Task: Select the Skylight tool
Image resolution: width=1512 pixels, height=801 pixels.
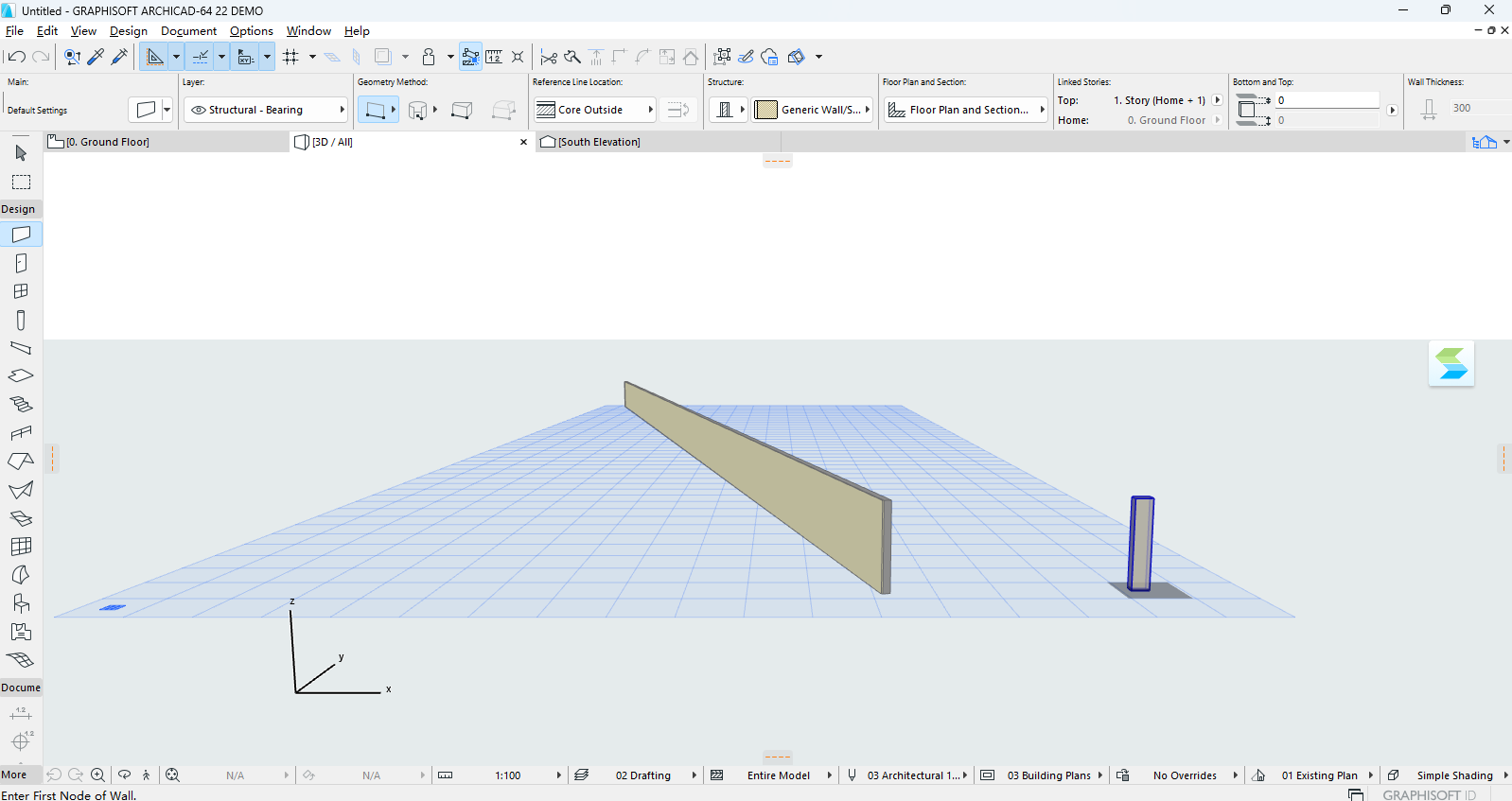Action: coord(21,518)
